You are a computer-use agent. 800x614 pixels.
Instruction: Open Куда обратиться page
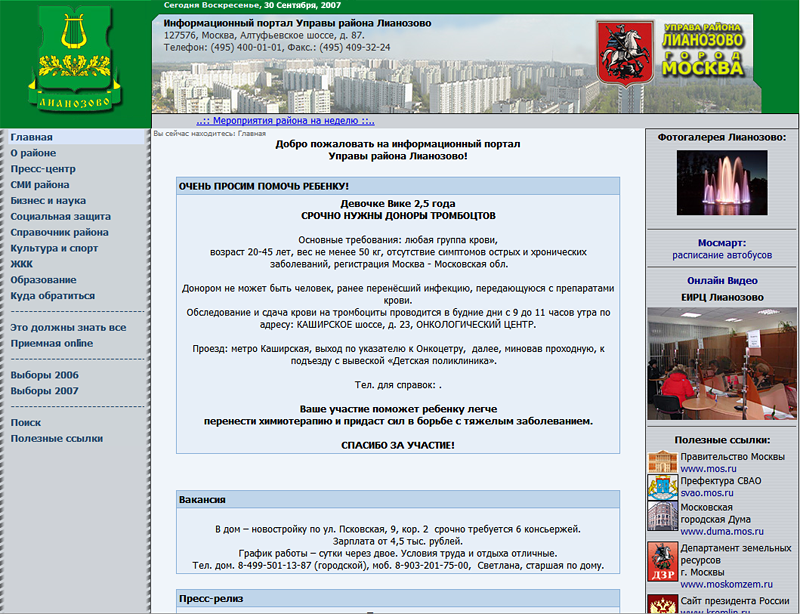pyautogui.click(x=53, y=296)
